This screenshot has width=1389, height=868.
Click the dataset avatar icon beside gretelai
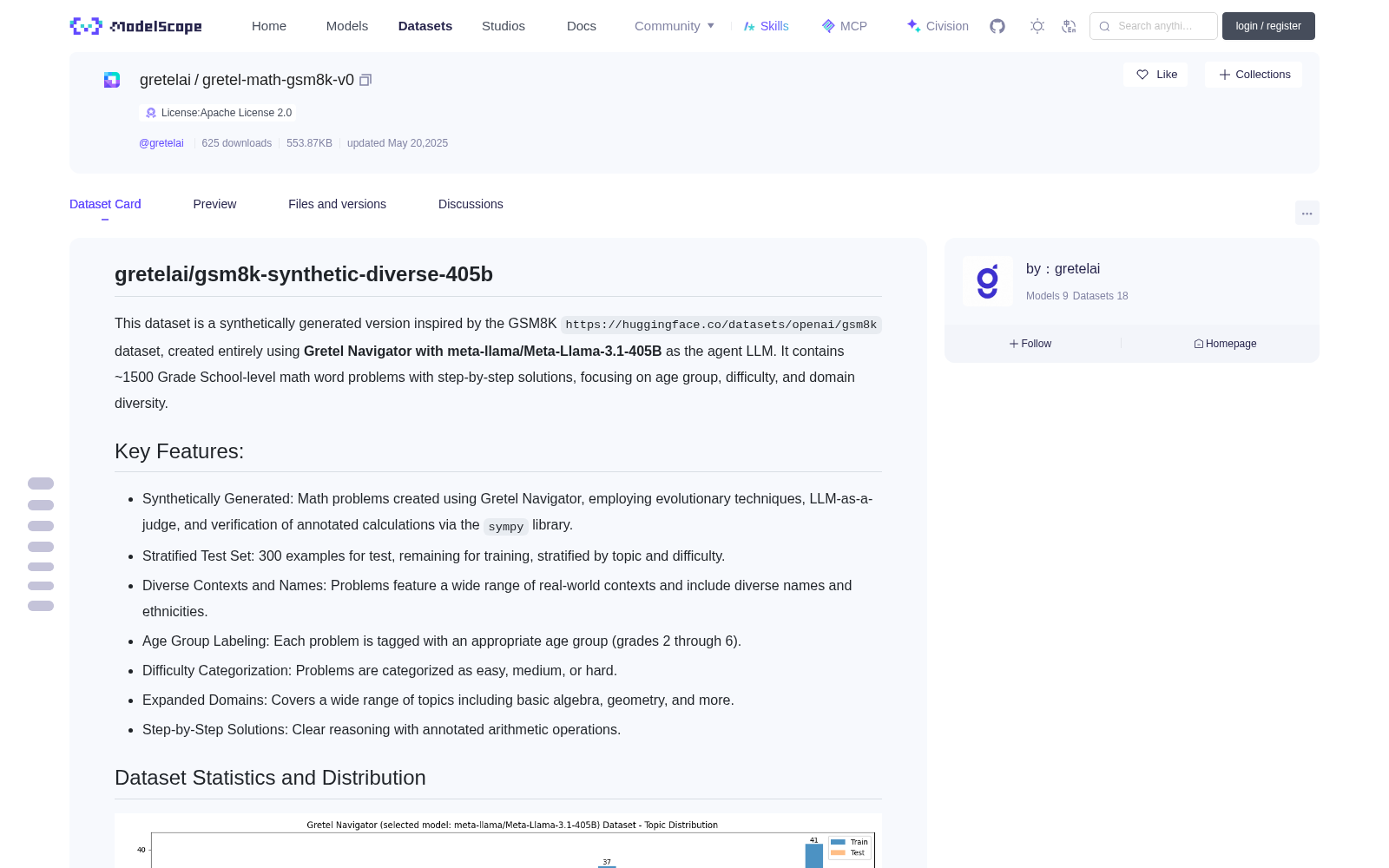[112, 80]
